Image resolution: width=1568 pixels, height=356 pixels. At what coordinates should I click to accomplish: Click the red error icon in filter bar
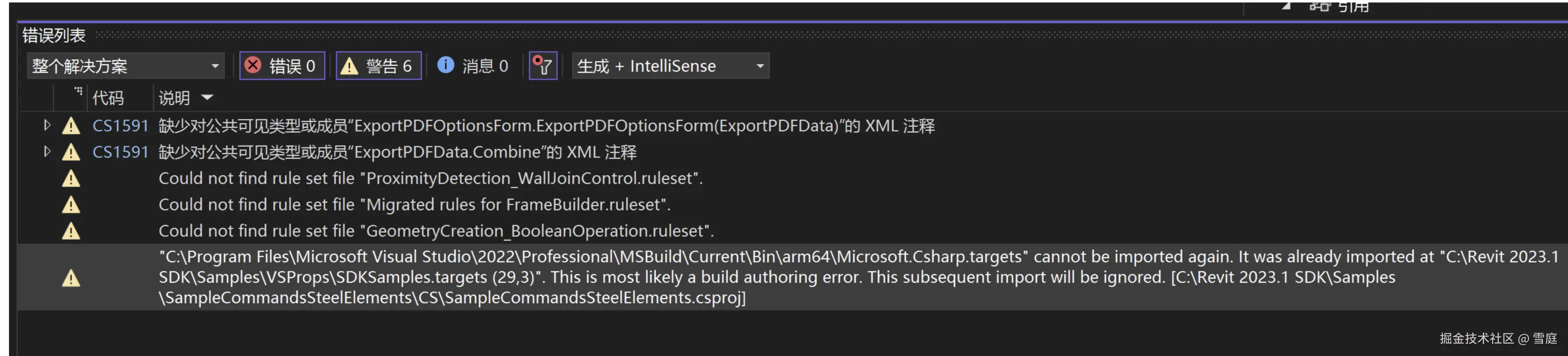pos(253,65)
